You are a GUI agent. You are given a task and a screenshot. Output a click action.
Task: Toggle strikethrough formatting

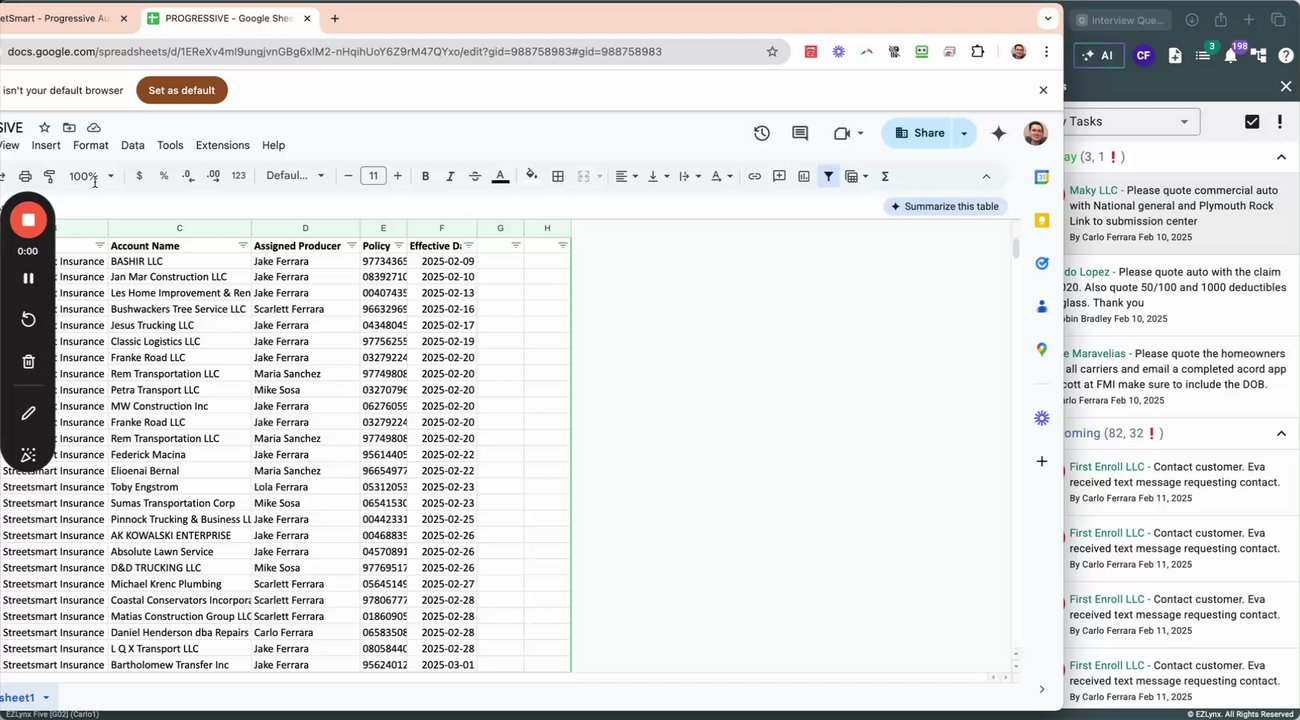[x=475, y=176]
